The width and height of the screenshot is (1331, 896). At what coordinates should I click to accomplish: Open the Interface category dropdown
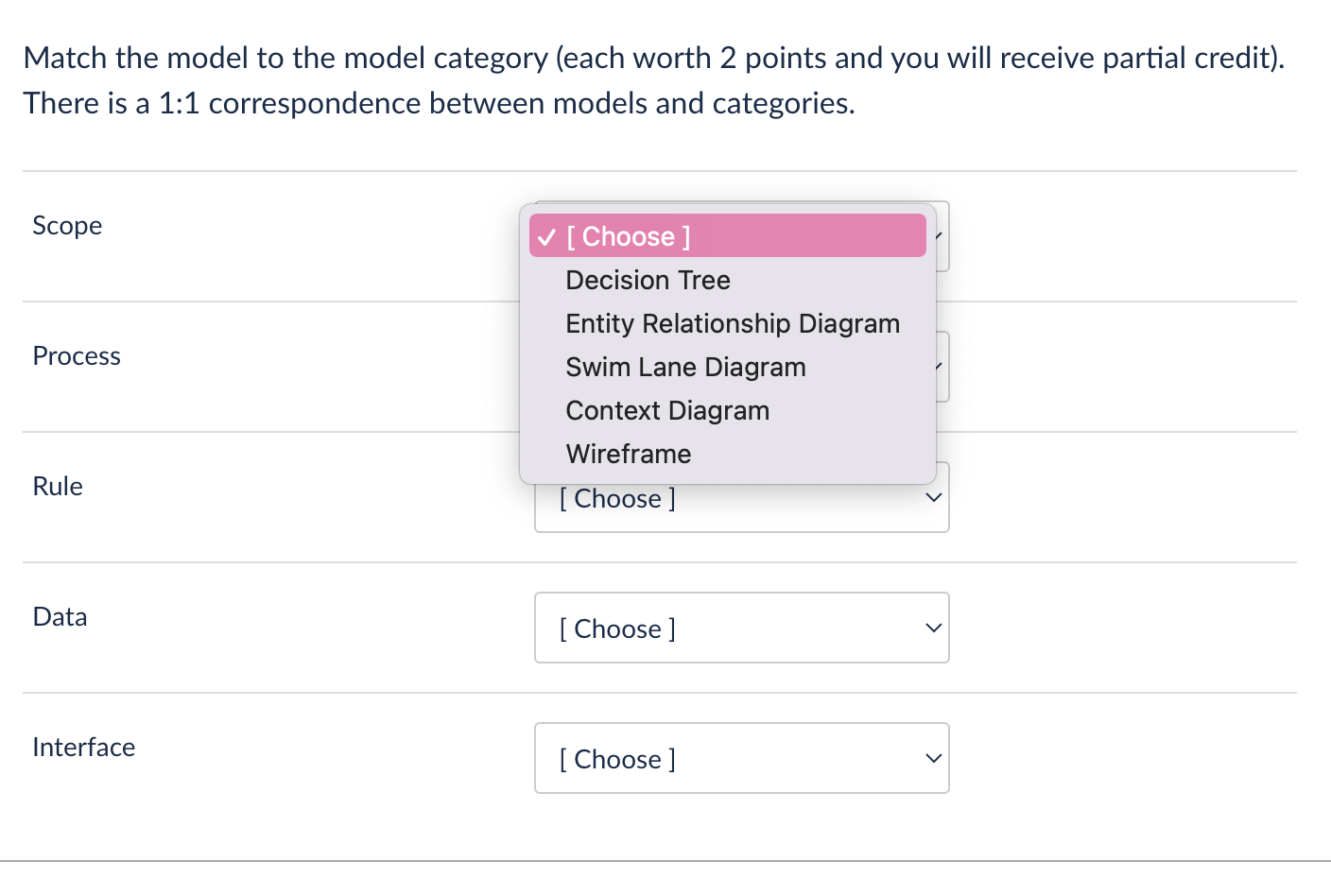742,758
